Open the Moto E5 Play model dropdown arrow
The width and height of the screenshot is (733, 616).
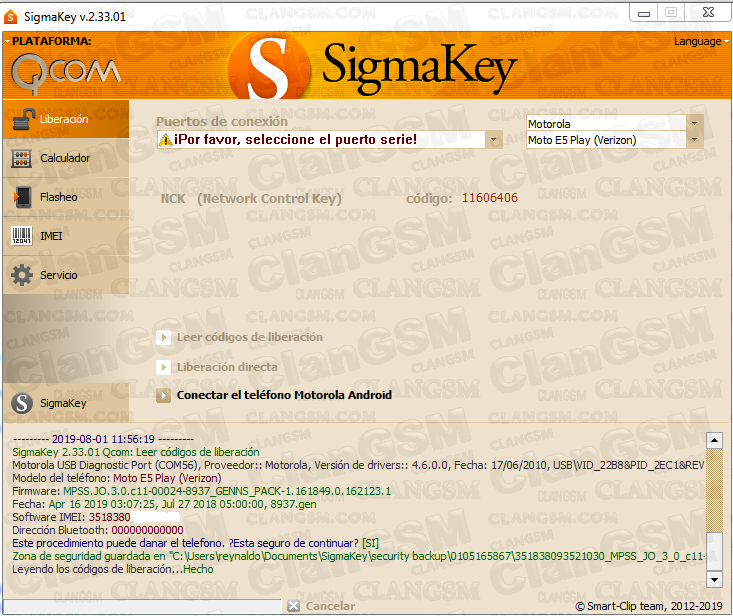click(x=694, y=140)
